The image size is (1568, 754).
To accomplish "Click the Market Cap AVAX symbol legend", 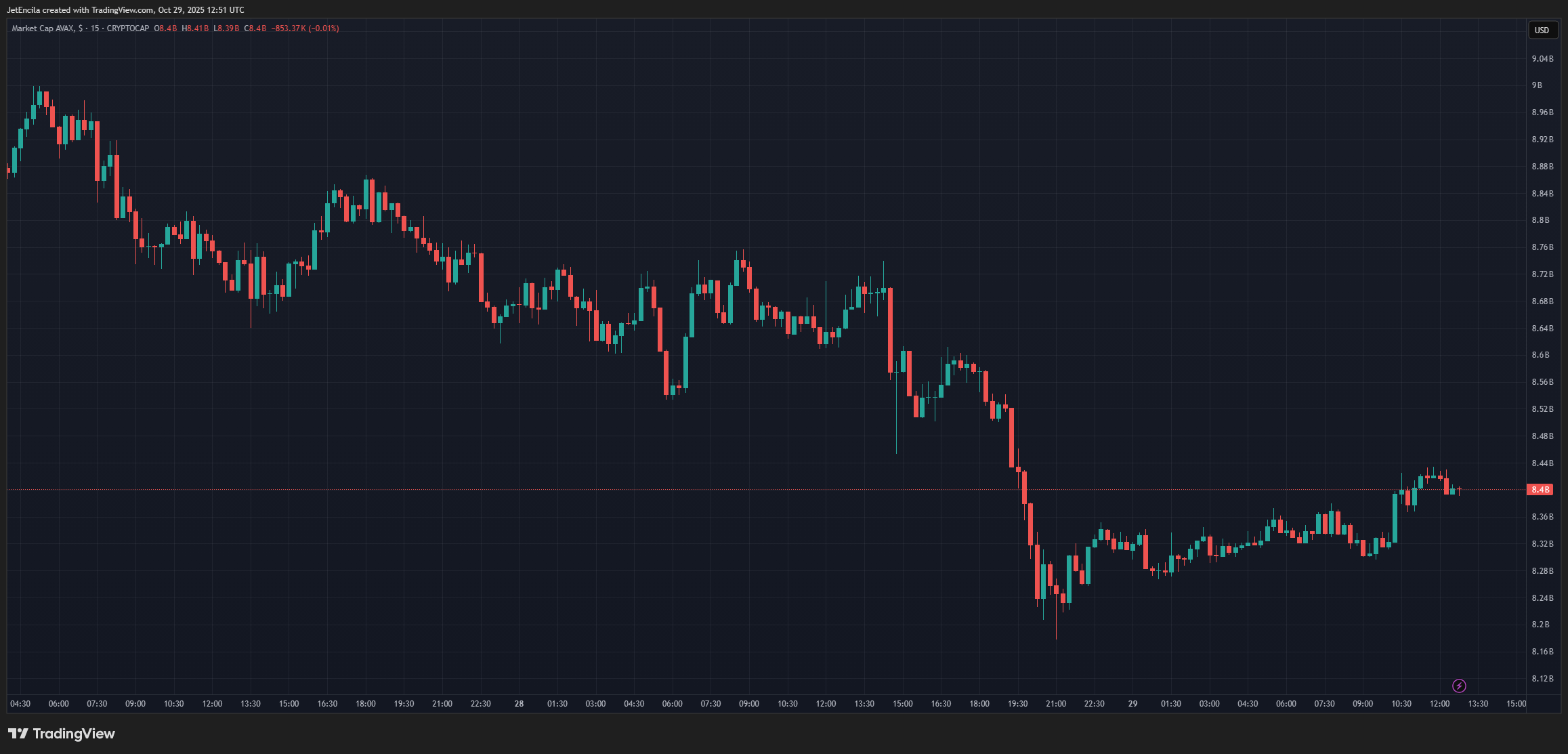I will (43, 28).
